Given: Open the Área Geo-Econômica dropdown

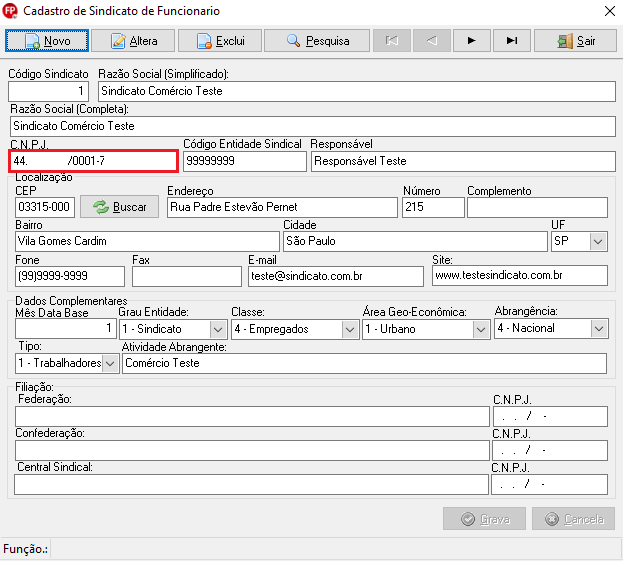Looking at the screenshot, I should tap(481, 329).
